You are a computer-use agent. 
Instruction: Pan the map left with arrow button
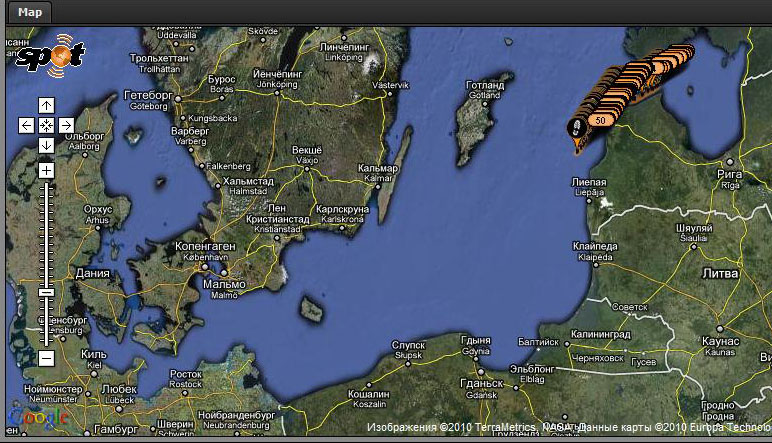[x=27, y=125]
